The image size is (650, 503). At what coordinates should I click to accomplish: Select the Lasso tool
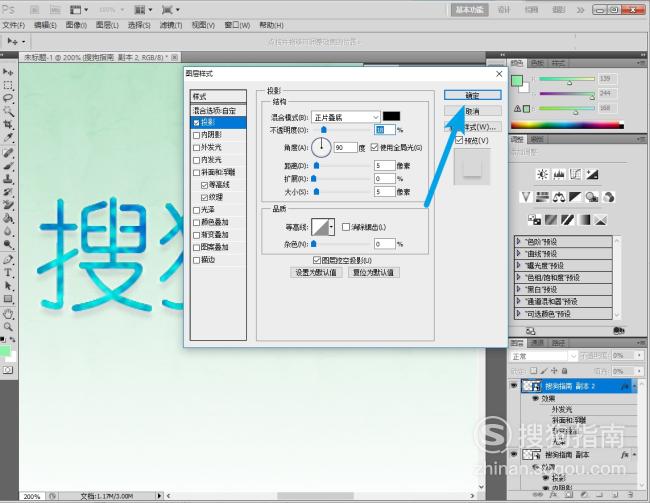[8, 98]
